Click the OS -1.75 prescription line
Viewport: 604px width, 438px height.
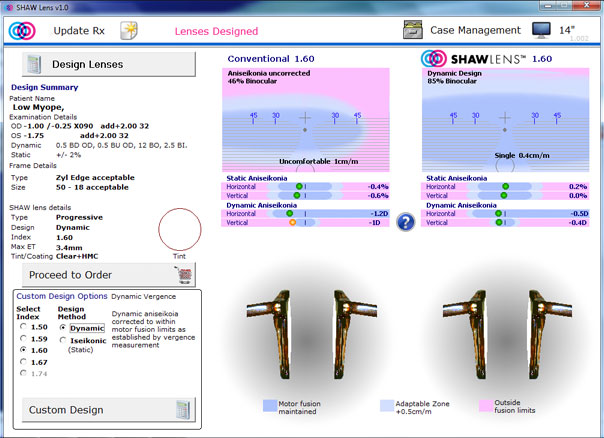tap(70, 136)
